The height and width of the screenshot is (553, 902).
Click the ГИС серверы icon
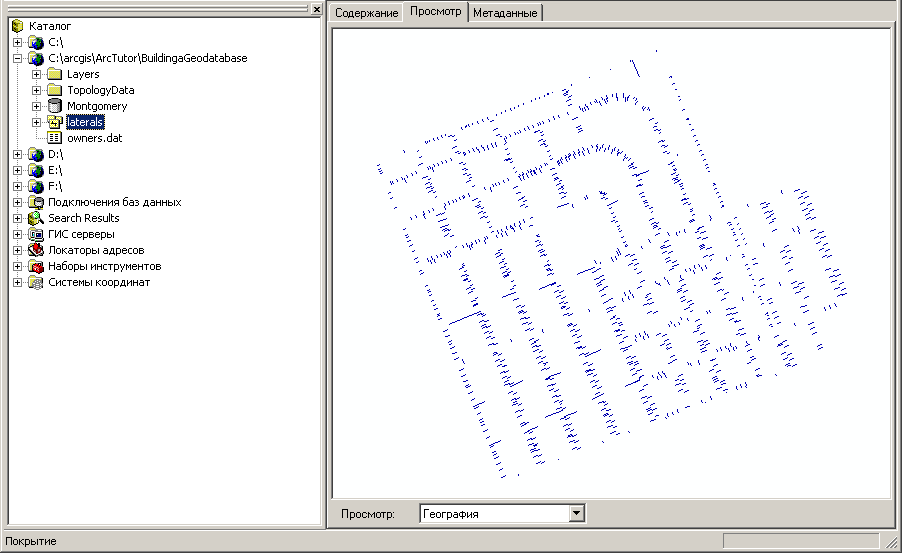(36, 234)
